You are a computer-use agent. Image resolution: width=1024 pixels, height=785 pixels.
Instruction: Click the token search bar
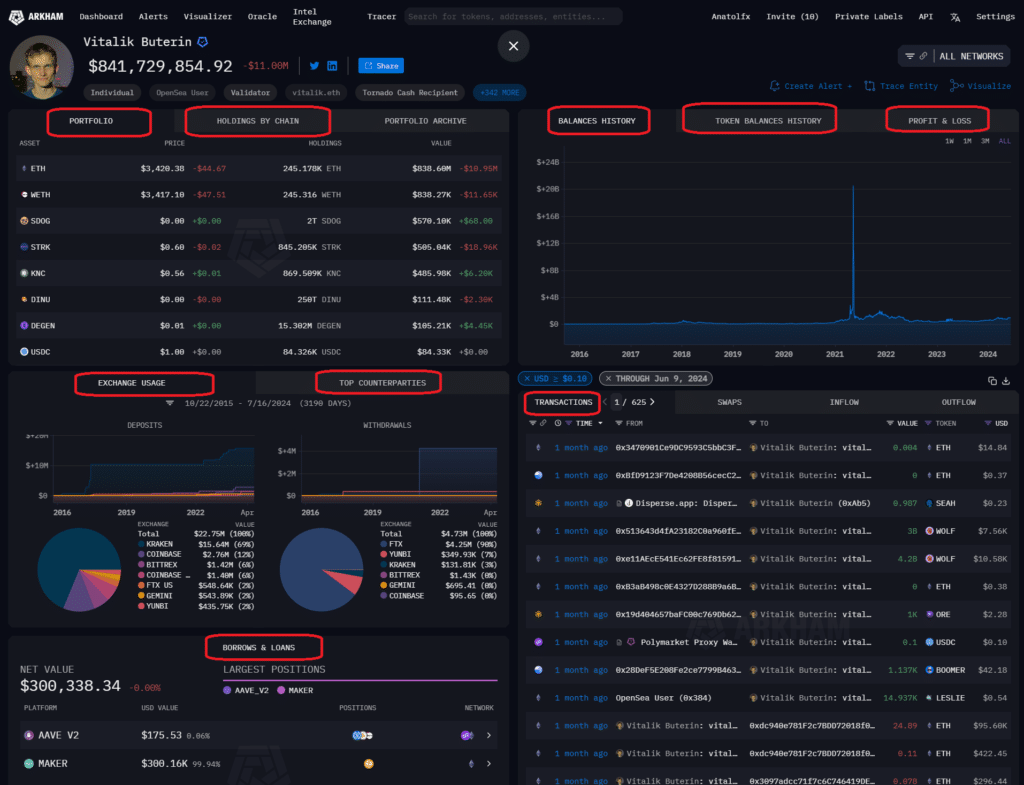point(512,15)
